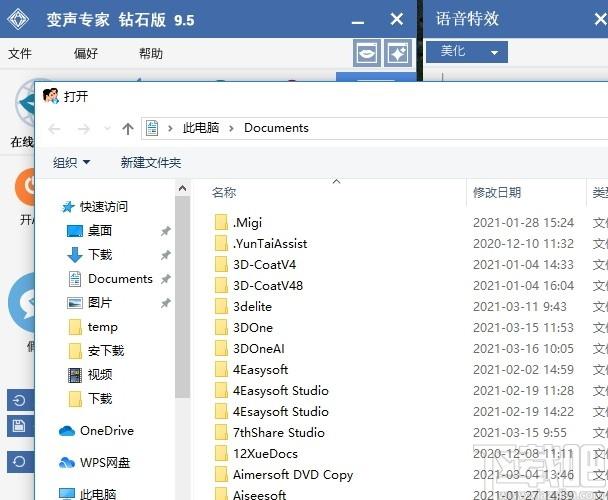Open the 偏好 menu
Screen dimensions: 608x500
coord(86,53)
